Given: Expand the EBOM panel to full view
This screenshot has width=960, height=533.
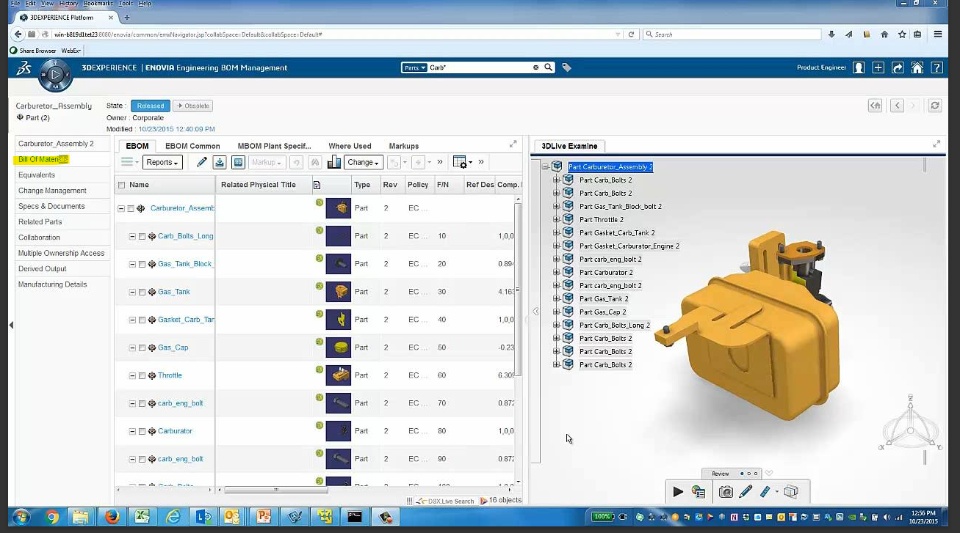Looking at the screenshot, I should 513,144.
